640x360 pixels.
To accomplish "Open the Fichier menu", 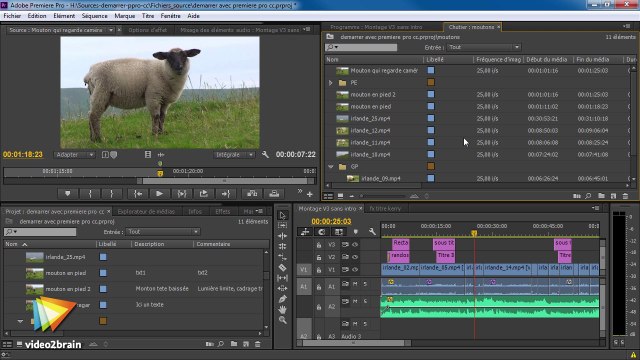I will 12,16.
